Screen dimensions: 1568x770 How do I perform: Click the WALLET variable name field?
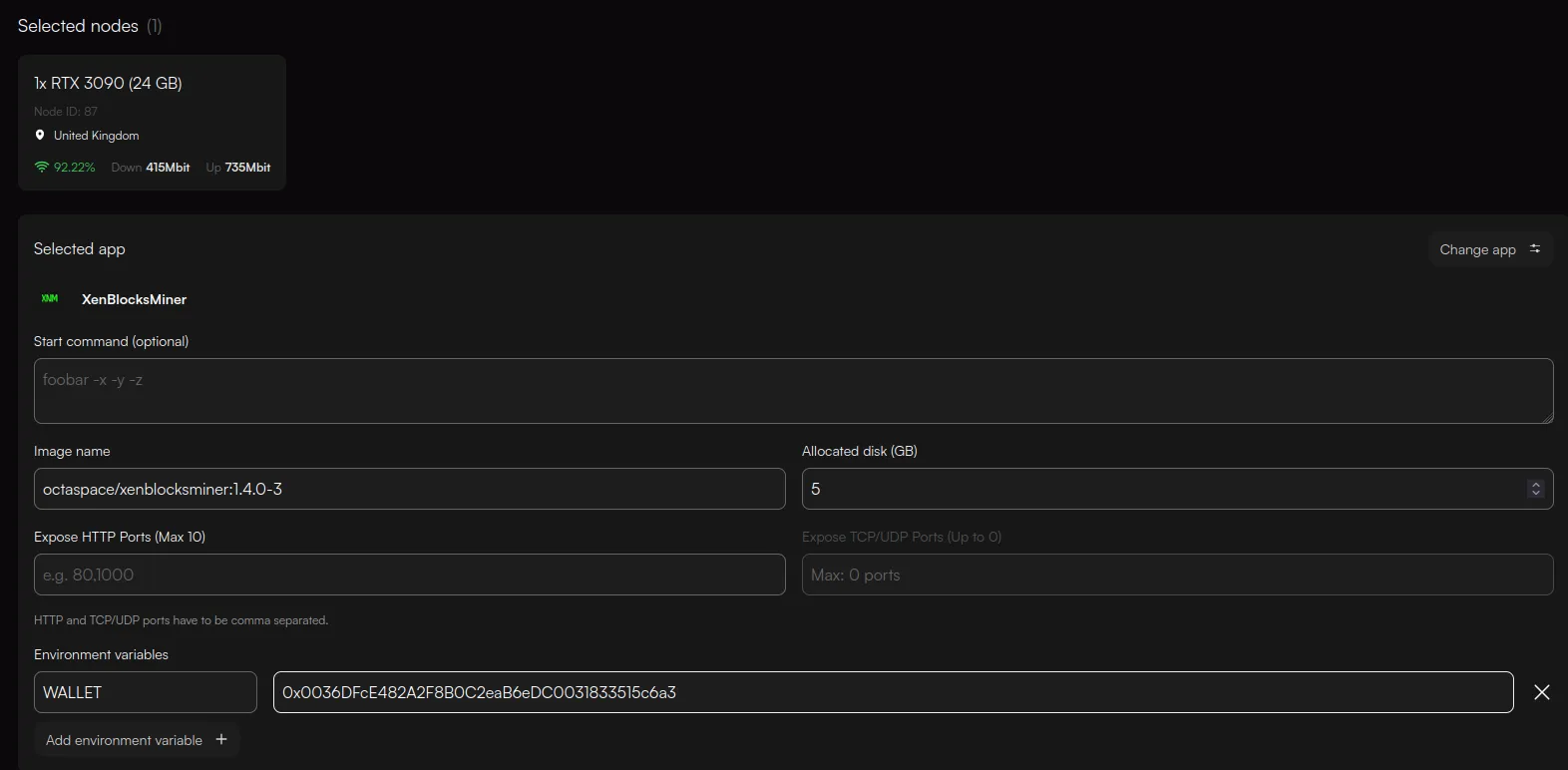(x=146, y=692)
